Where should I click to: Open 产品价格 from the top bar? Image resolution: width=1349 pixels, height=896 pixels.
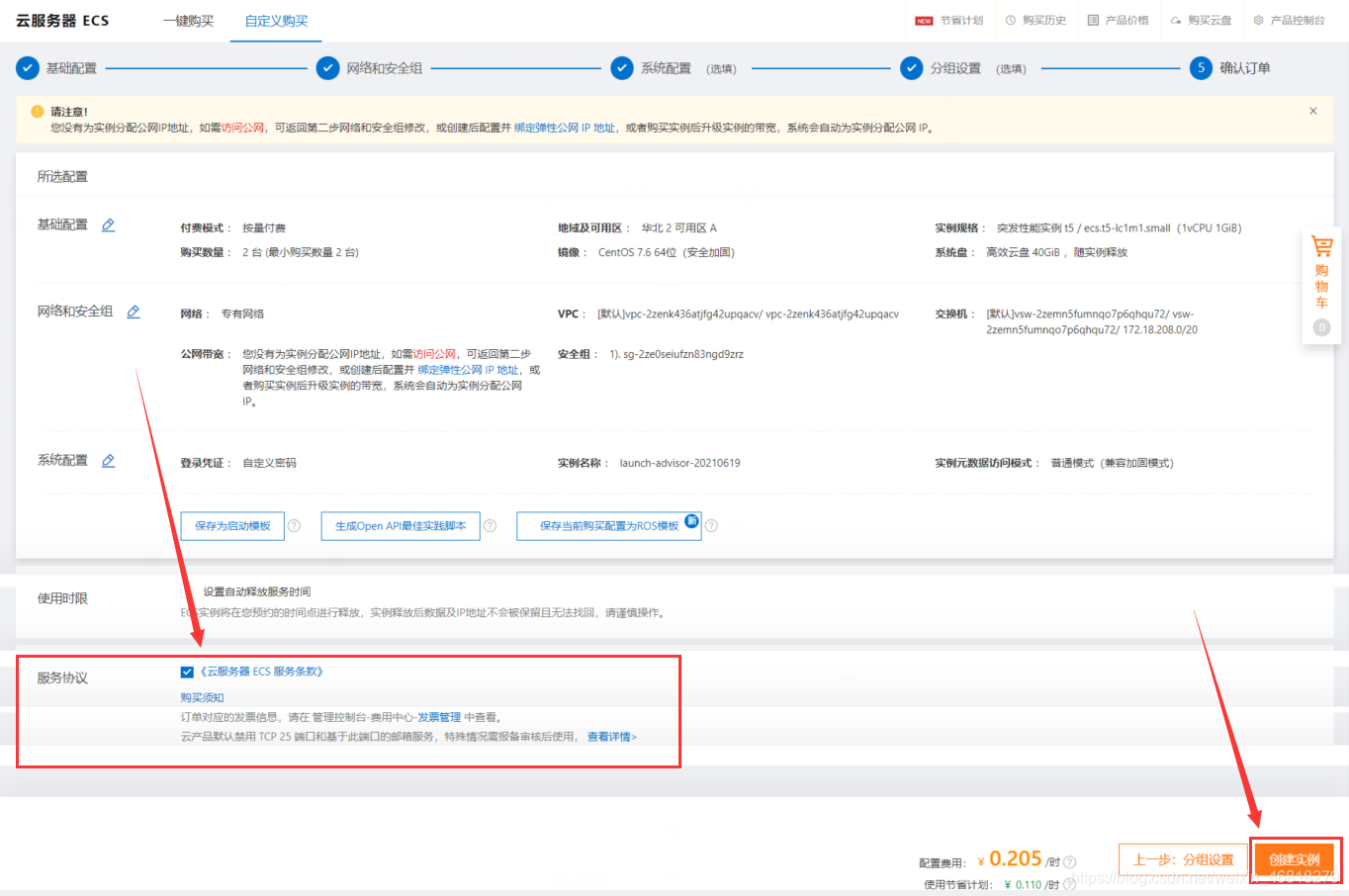(x=1118, y=20)
